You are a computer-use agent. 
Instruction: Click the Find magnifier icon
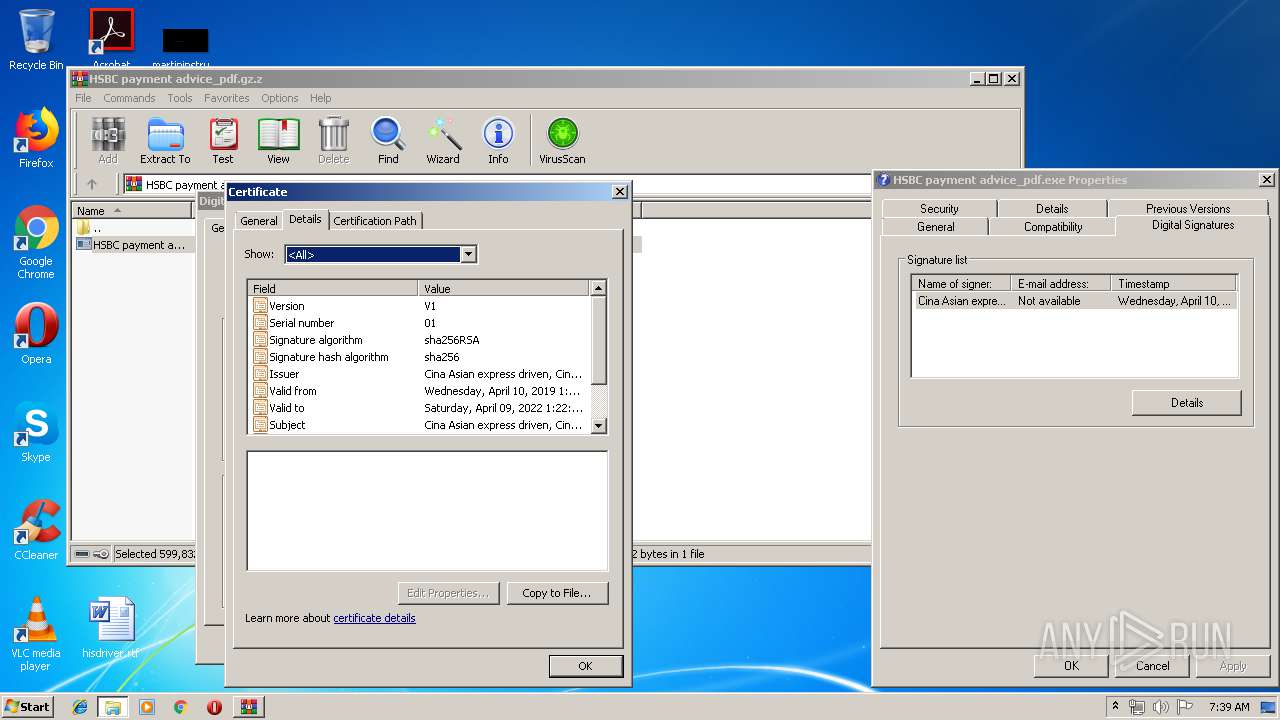[388, 140]
